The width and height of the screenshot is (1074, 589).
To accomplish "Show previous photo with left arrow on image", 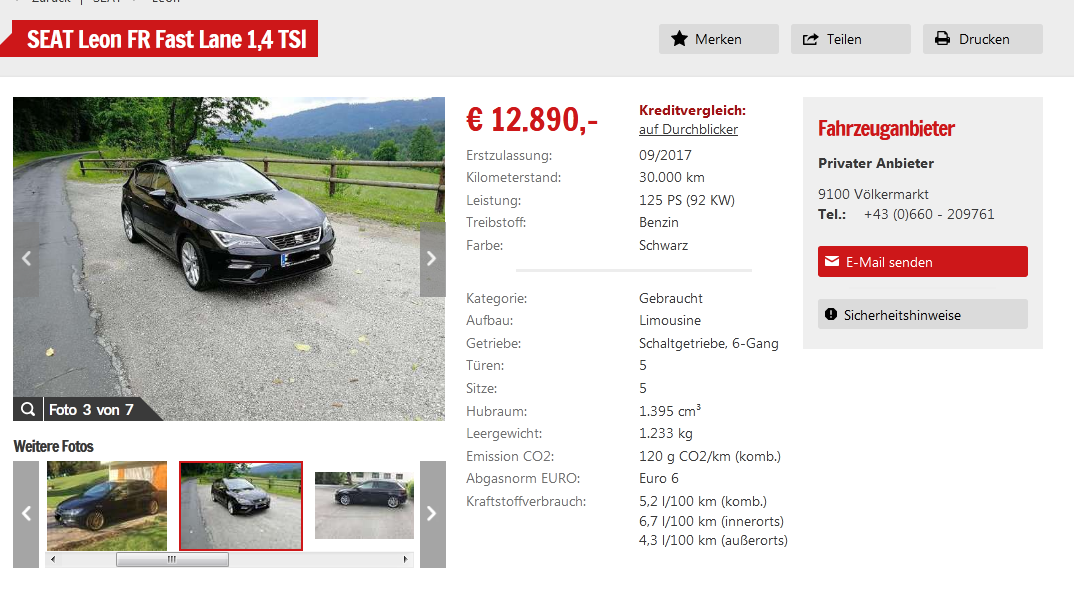I will tap(26, 259).
